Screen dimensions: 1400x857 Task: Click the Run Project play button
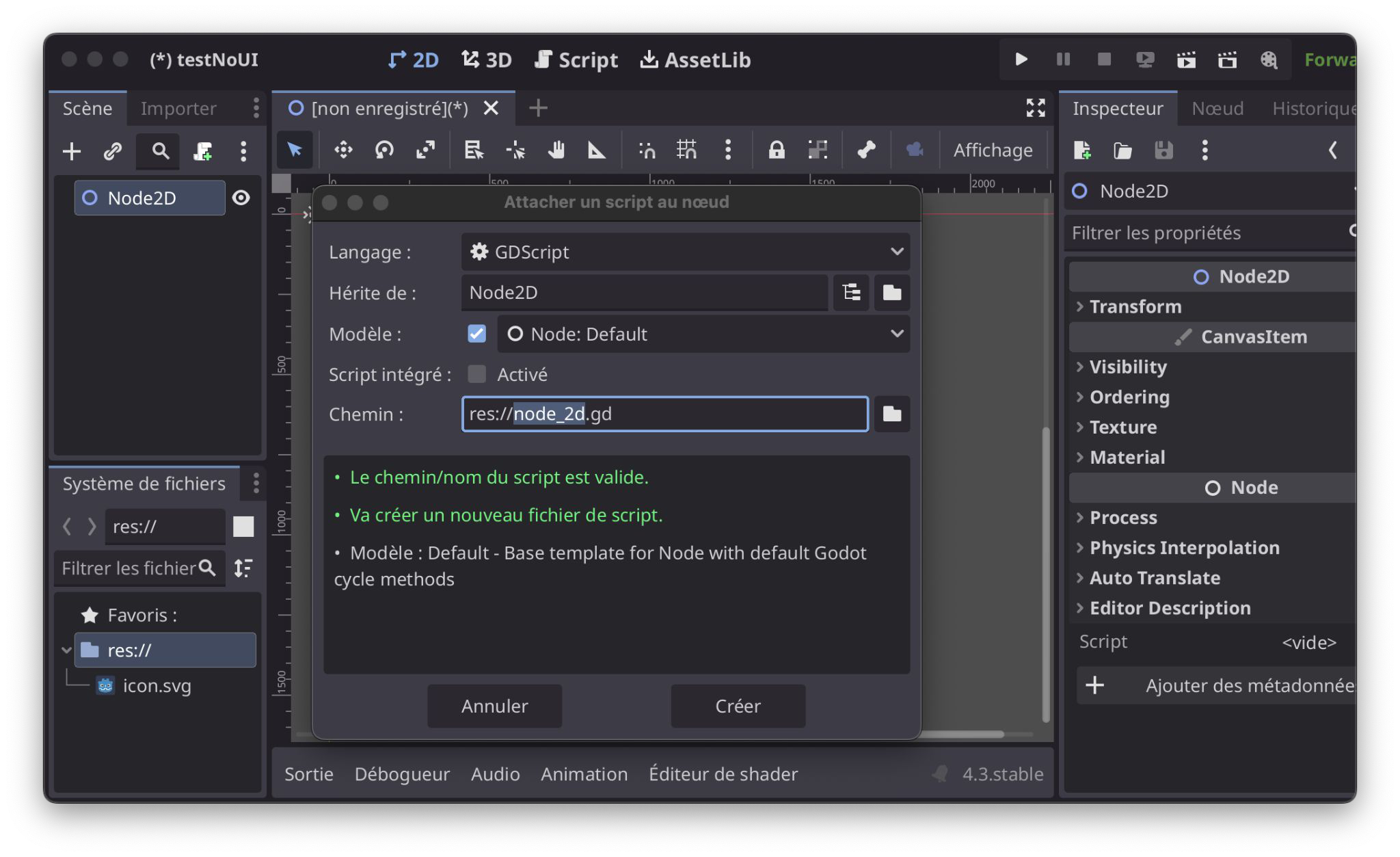(x=1021, y=60)
